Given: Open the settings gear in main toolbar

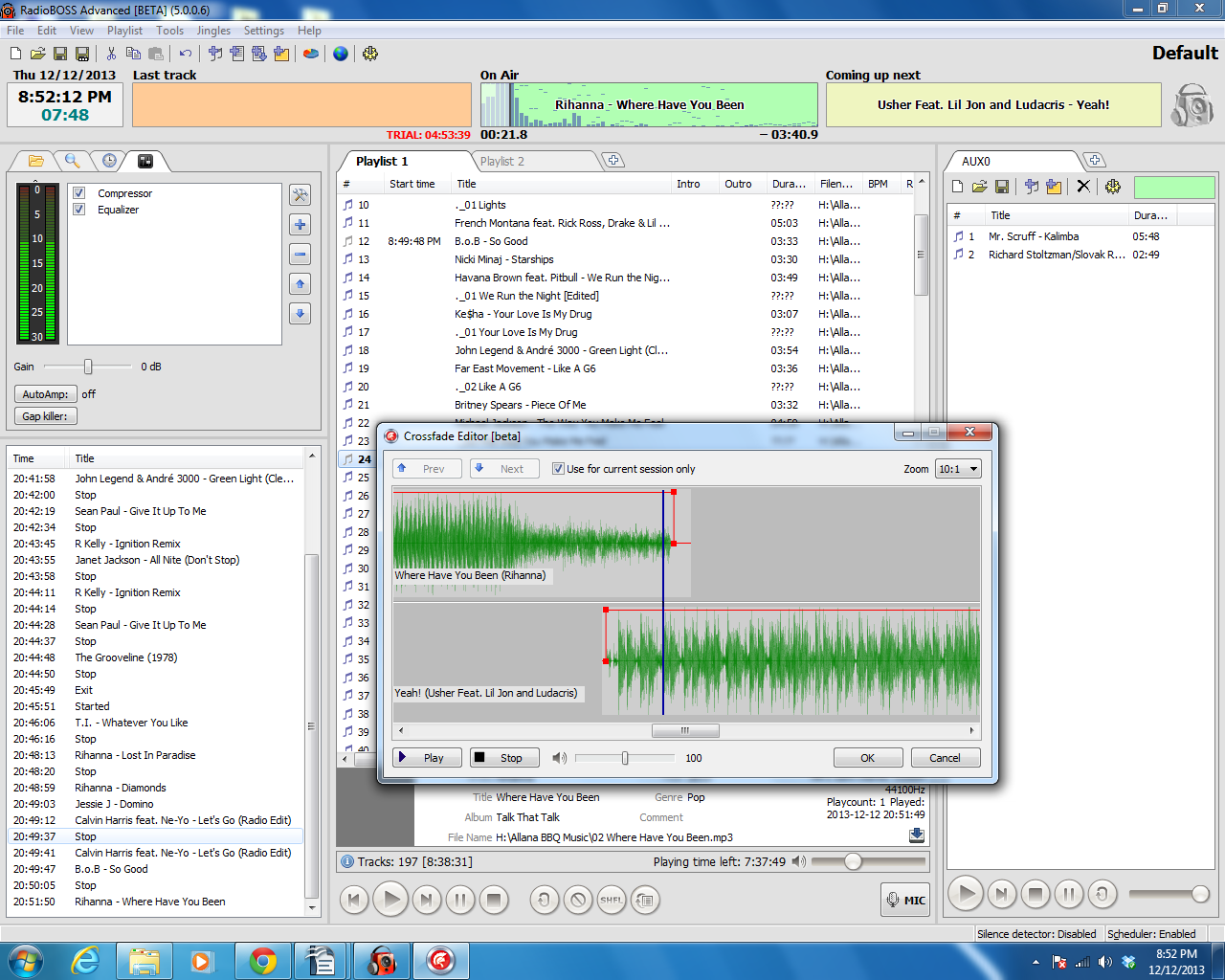Looking at the screenshot, I should click(x=370, y=54).
